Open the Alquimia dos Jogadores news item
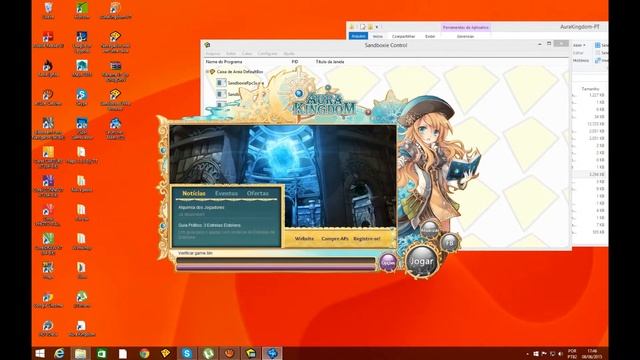 click(x=201, y=207)
